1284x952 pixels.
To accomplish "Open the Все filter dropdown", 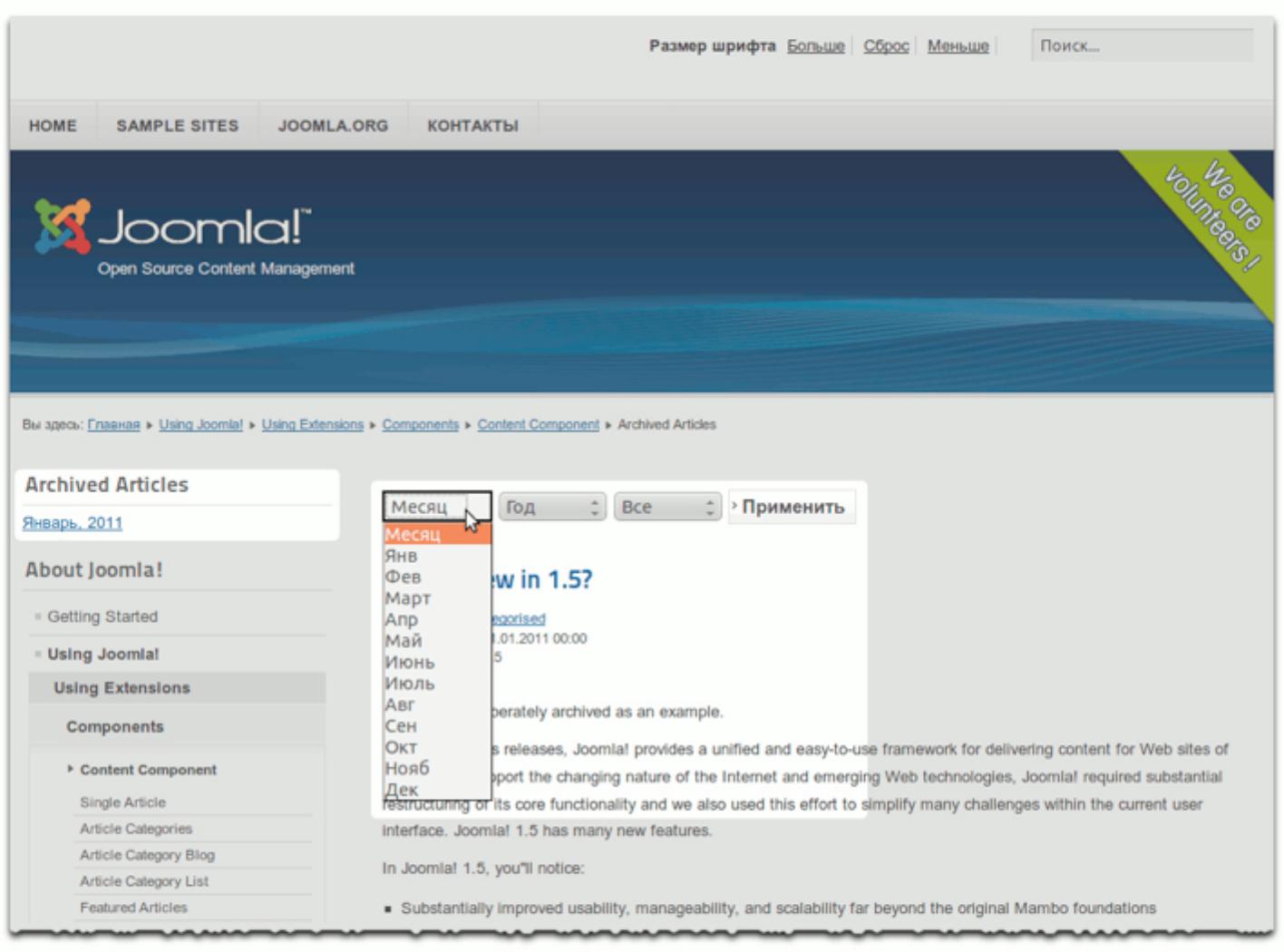I will [666, 507].
